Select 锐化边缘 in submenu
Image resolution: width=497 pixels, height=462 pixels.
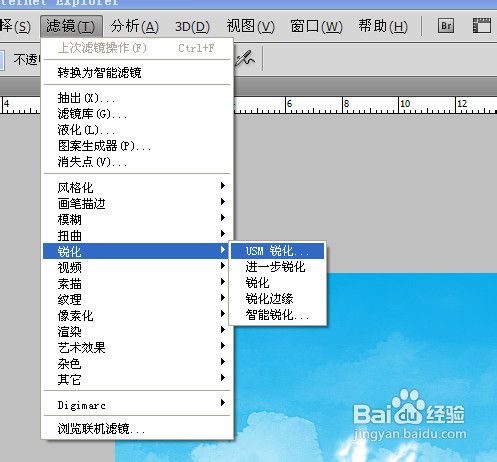click(277, 299)
